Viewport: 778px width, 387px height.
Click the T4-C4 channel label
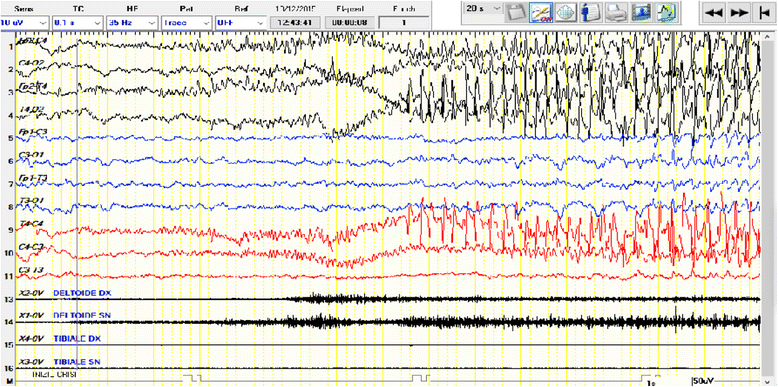30,224
